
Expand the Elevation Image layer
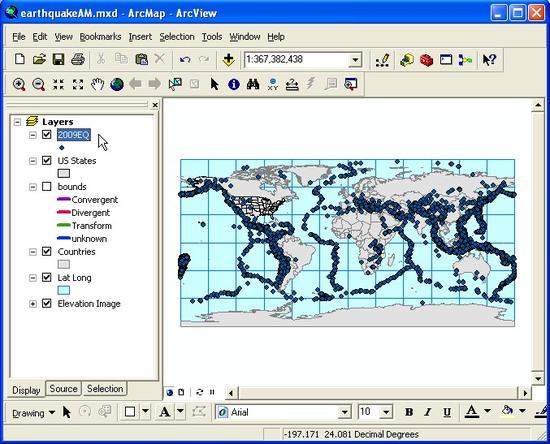33,304
